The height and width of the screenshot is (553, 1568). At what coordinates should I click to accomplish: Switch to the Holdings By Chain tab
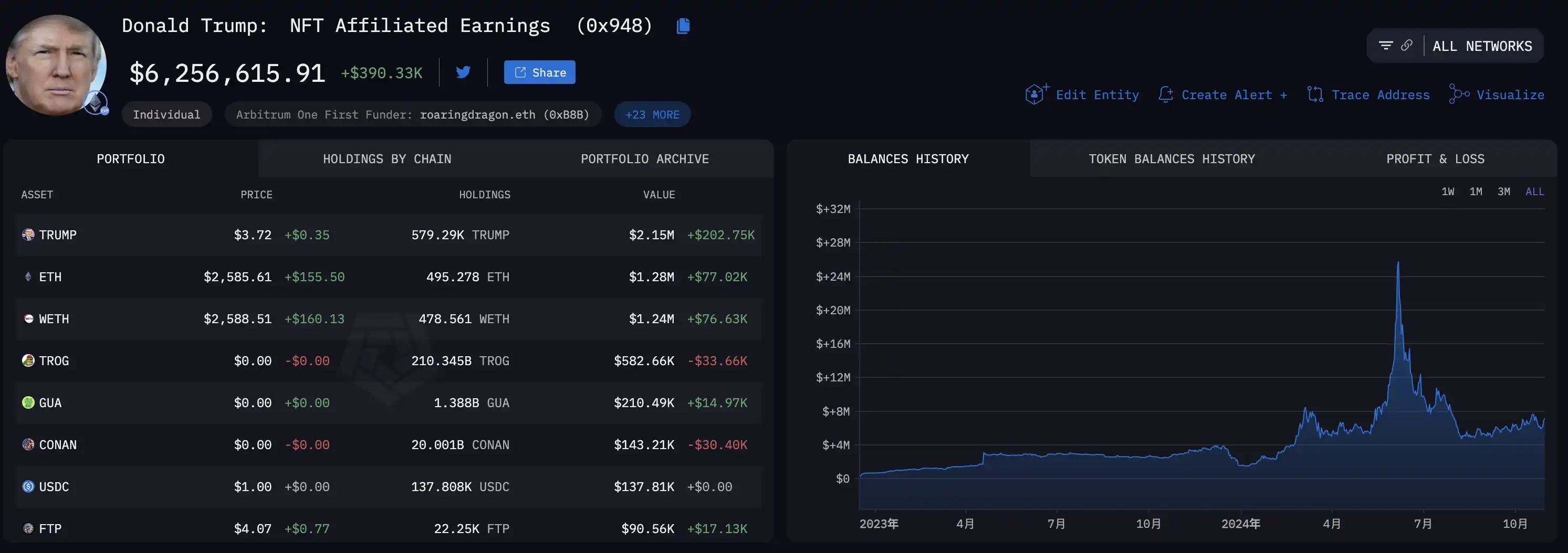pos(386,159)
